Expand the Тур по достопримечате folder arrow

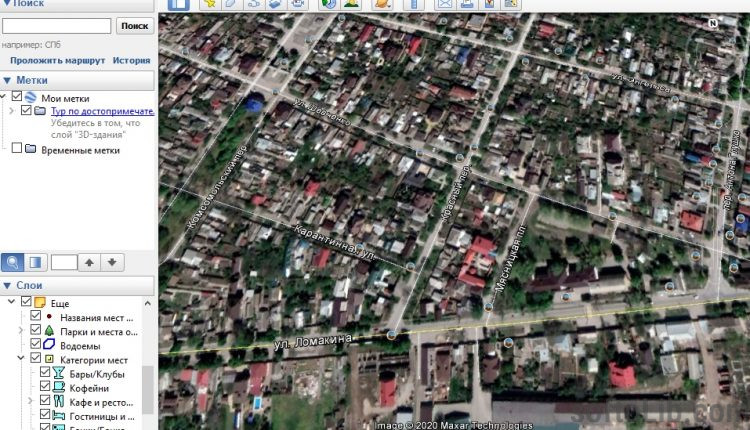tap(12, 111)
